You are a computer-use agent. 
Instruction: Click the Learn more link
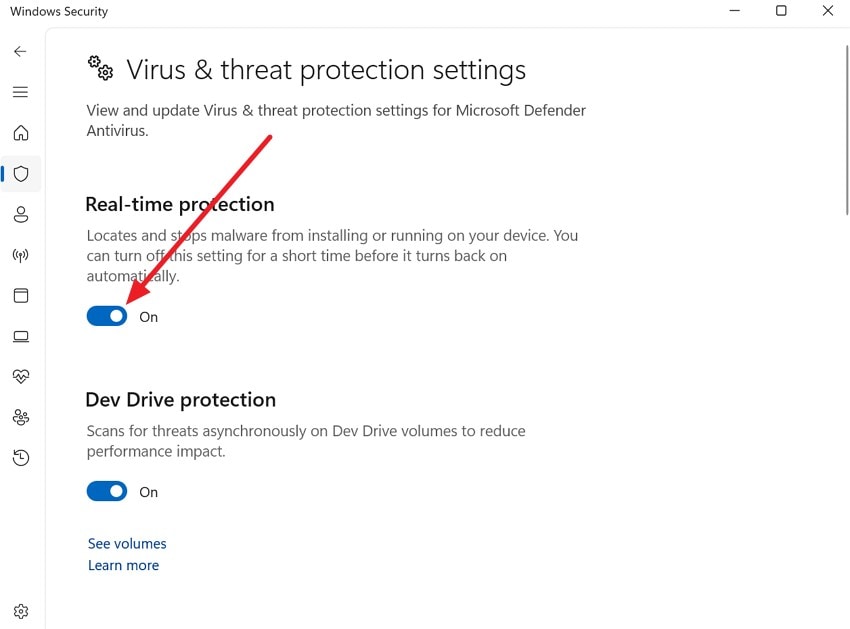(123, 565)
